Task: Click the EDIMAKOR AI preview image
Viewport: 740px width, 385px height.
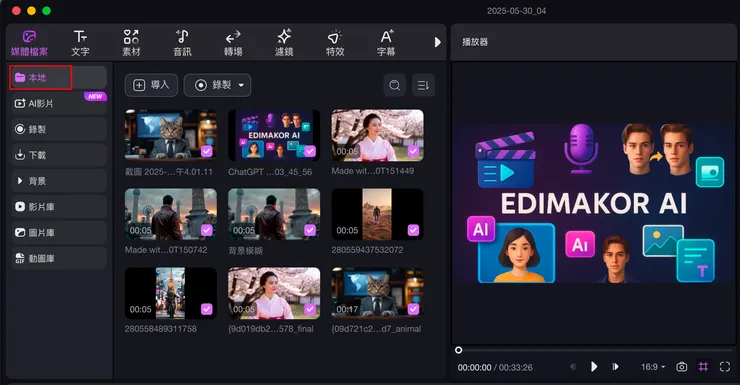Action: point(595,203)
